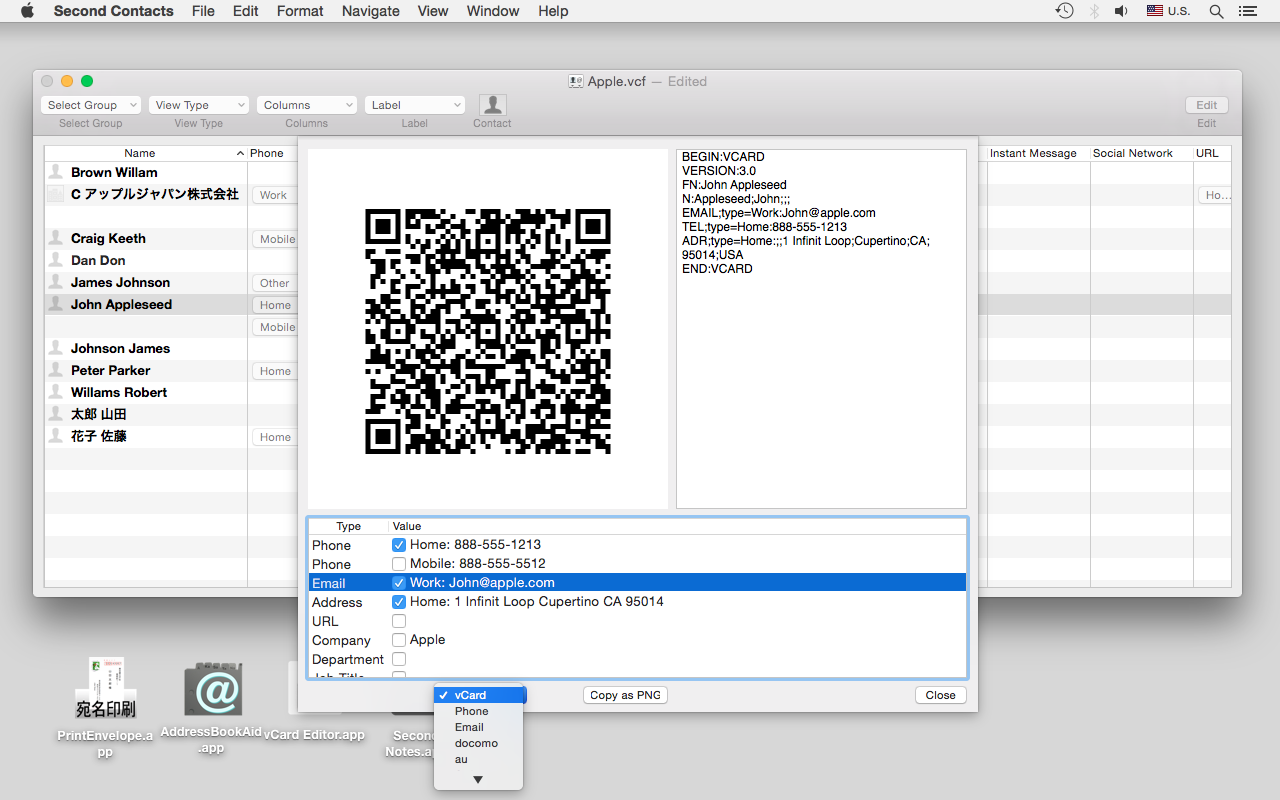Open Notification Center icon

coord(1247,11)
